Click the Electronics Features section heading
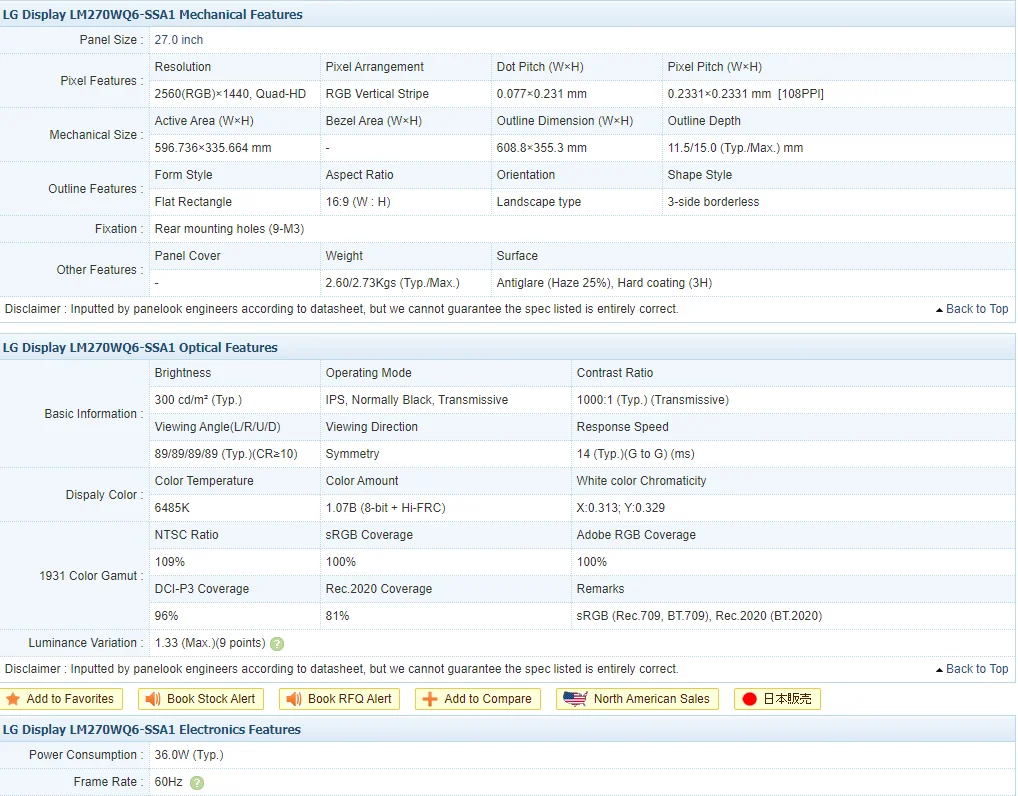The width and height of the screenshot is (1018, 796). [x=152, y=729]
